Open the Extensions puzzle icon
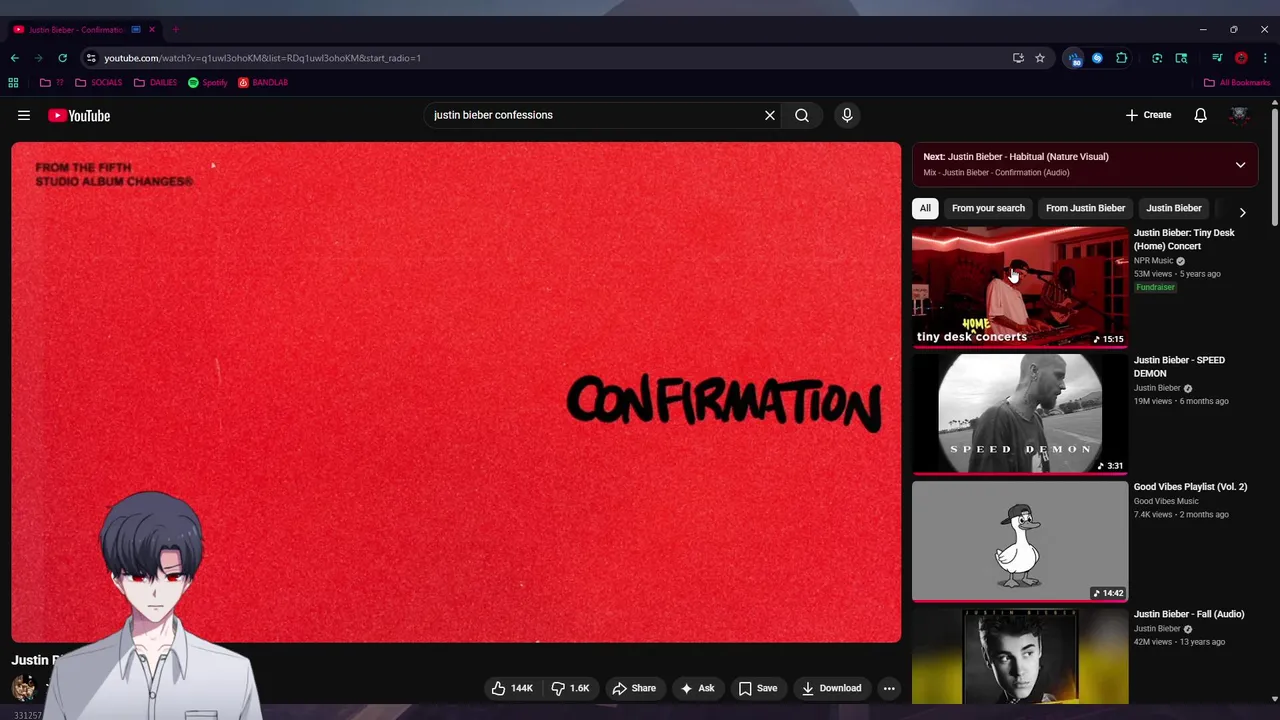The height and width of the screenshot is (720, 1280). click(x=1122, y=58)
